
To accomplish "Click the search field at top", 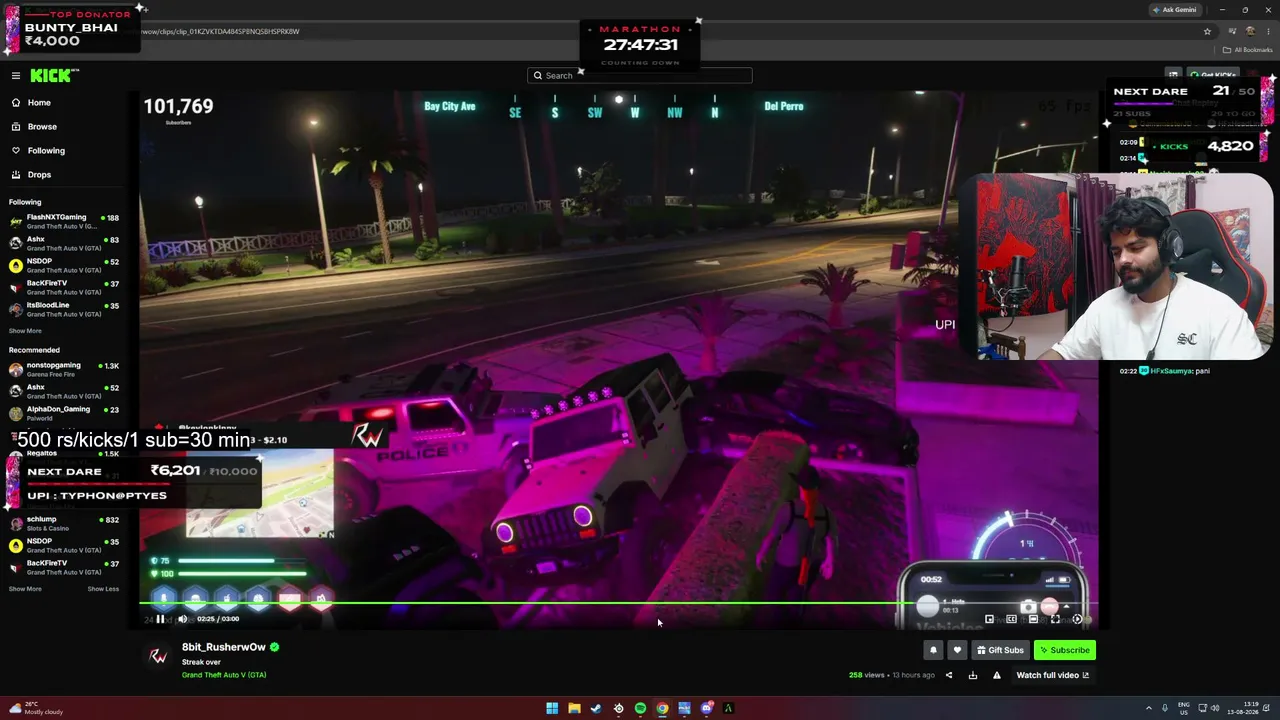I will click(640, 75).
